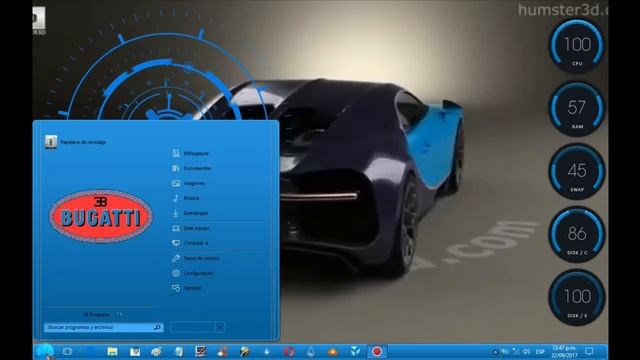Open Imágenes from the Start menu
Screen dimensions: 640x360
[x=189, y=183]
